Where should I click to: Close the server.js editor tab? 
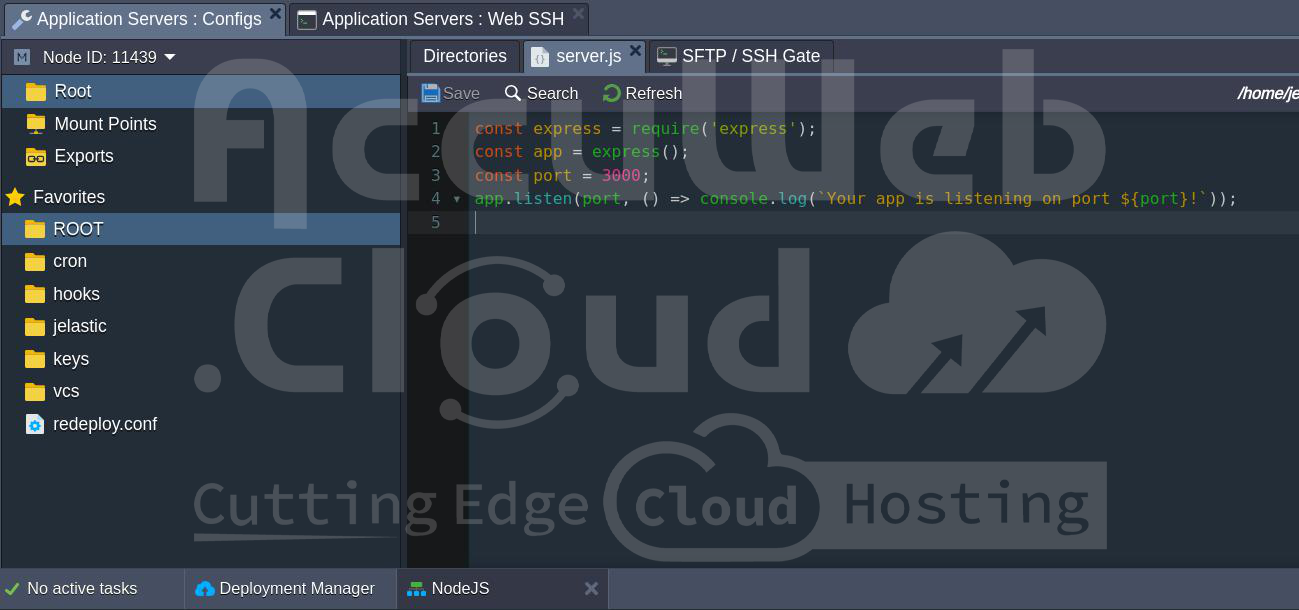click(635, 50)
